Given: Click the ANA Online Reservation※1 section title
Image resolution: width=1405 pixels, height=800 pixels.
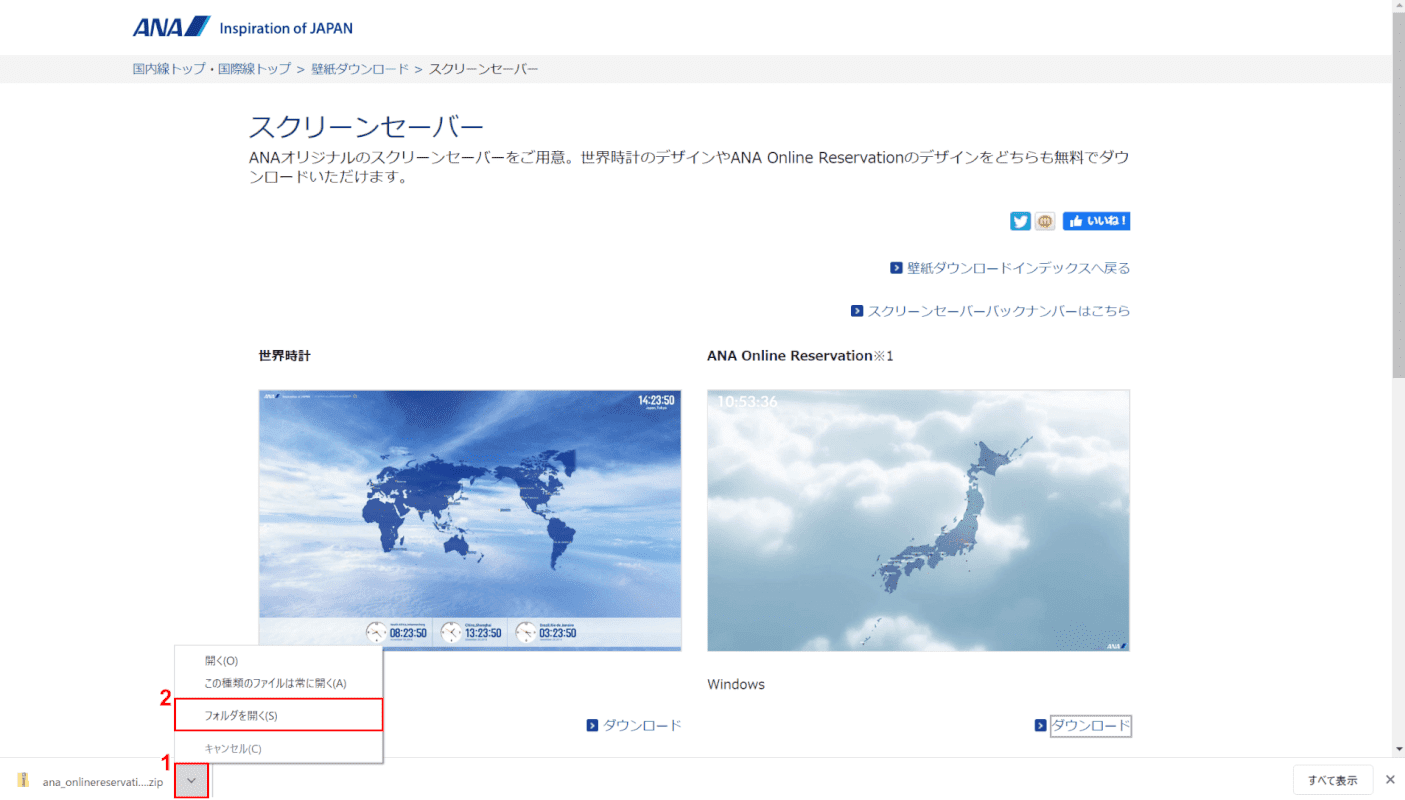Looking at the screenshot, I should click(x=800, y=355).
